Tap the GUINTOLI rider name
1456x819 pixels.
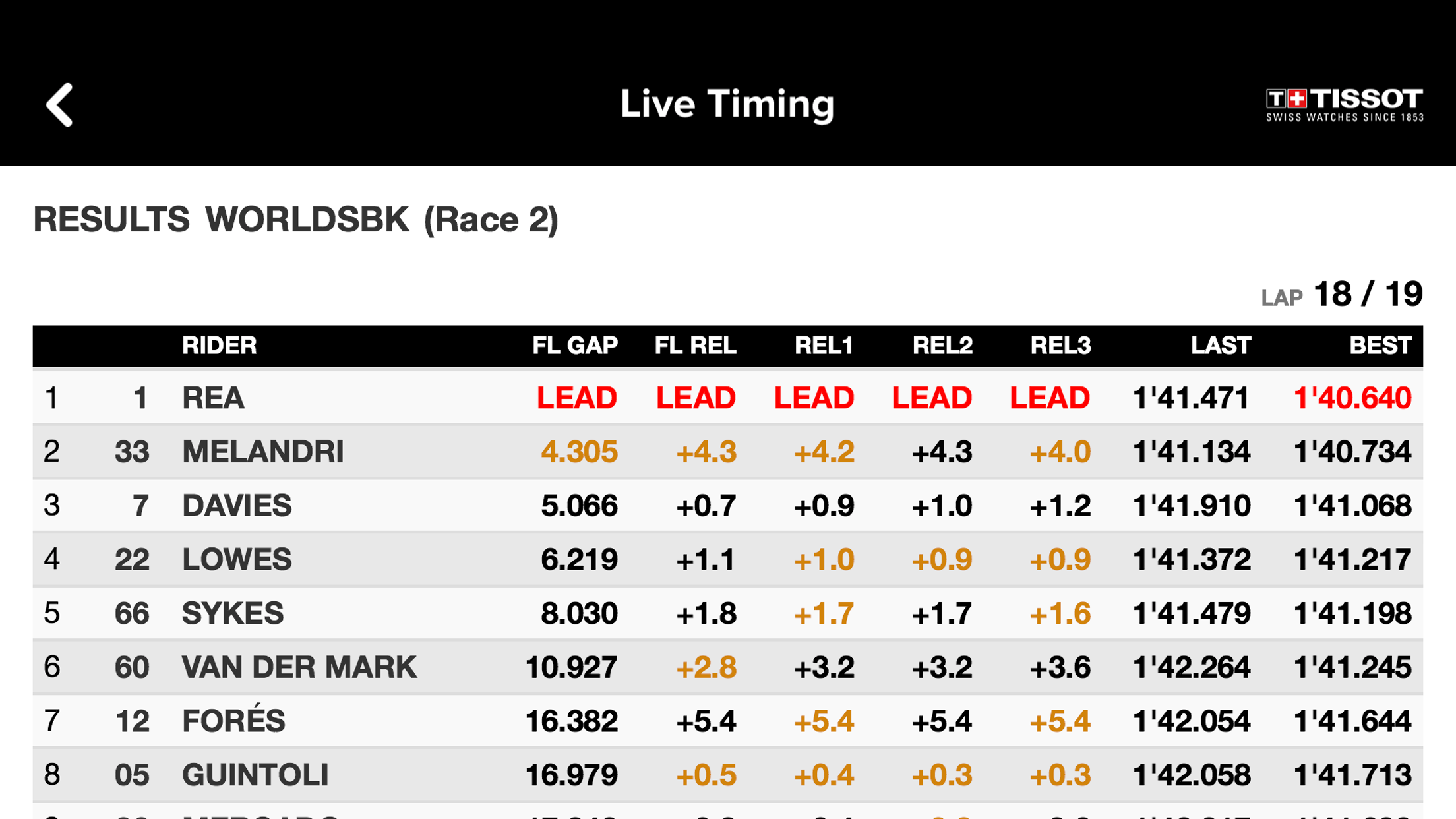coord(255,775)
